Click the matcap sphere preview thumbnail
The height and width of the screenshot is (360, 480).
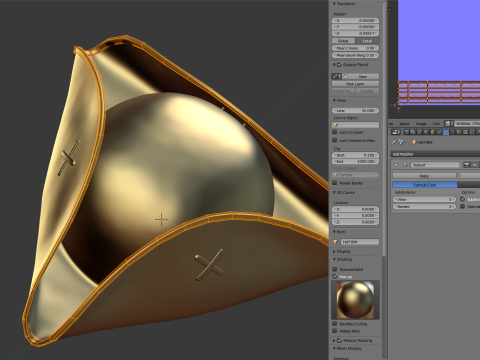pyautogui.click(x=355, y=300)
